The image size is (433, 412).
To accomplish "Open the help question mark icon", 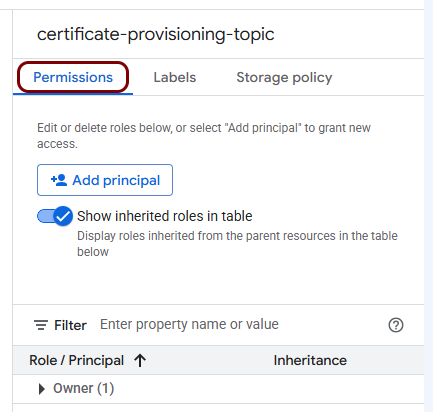I will coord(396,325).
